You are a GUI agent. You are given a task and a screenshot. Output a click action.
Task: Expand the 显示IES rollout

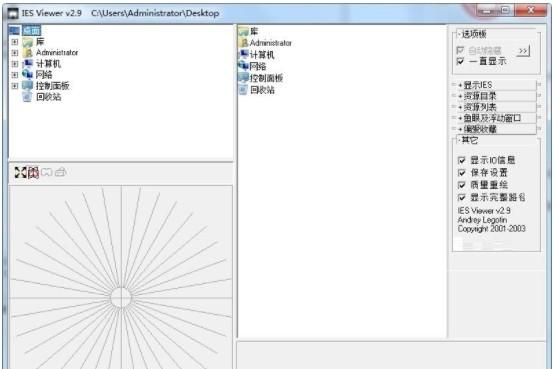tap(496, 85)
